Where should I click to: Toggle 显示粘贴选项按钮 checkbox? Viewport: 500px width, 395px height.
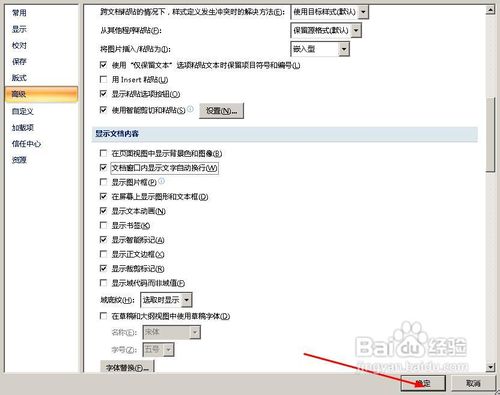103,94
